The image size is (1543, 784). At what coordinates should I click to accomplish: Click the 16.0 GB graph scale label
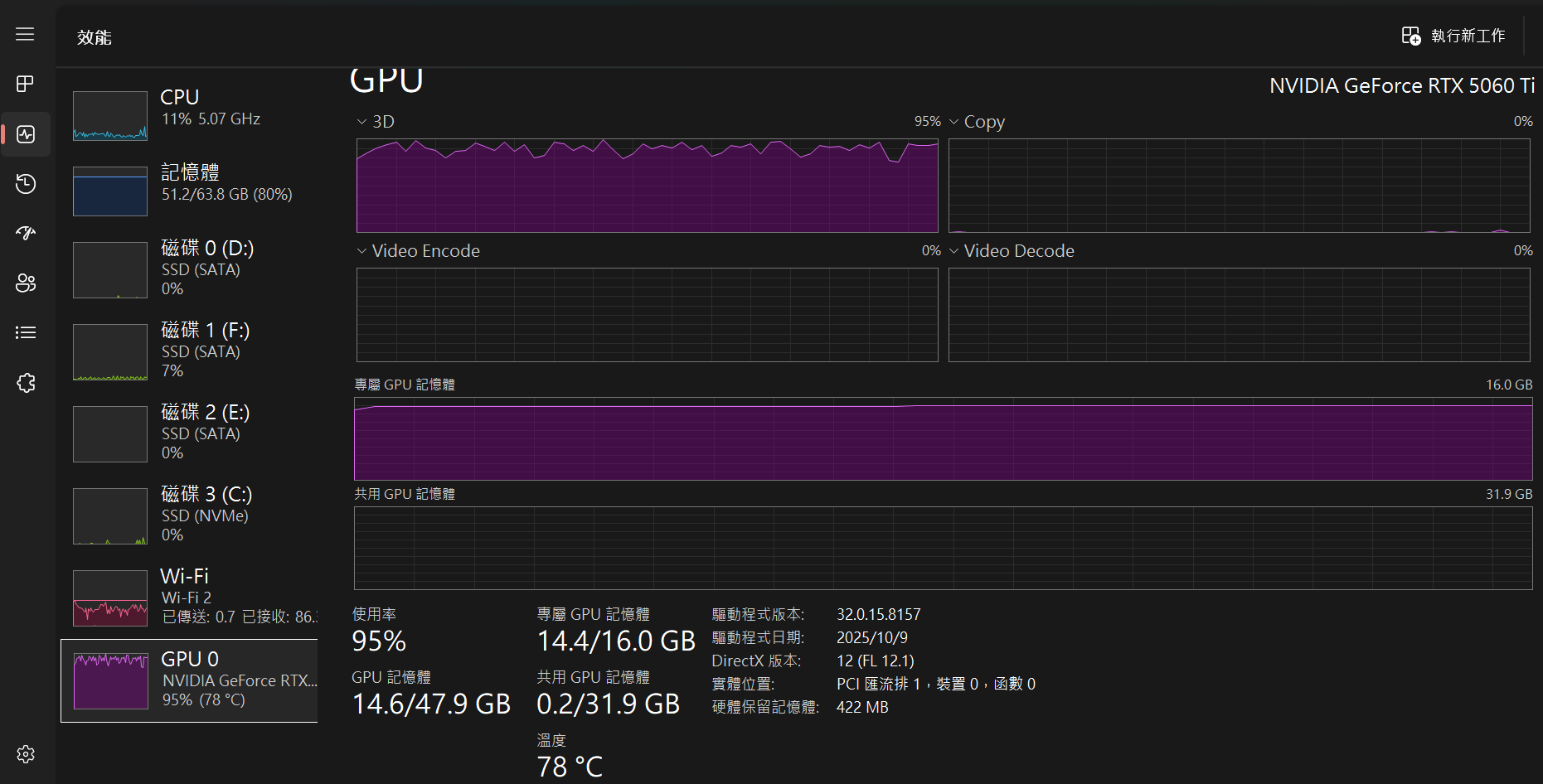(x=1508, y=385)
